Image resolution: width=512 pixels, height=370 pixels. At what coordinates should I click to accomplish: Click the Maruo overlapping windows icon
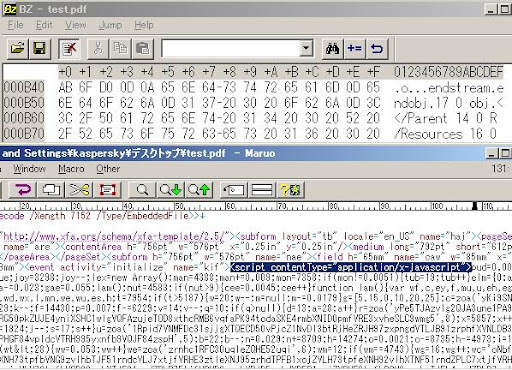51,190
